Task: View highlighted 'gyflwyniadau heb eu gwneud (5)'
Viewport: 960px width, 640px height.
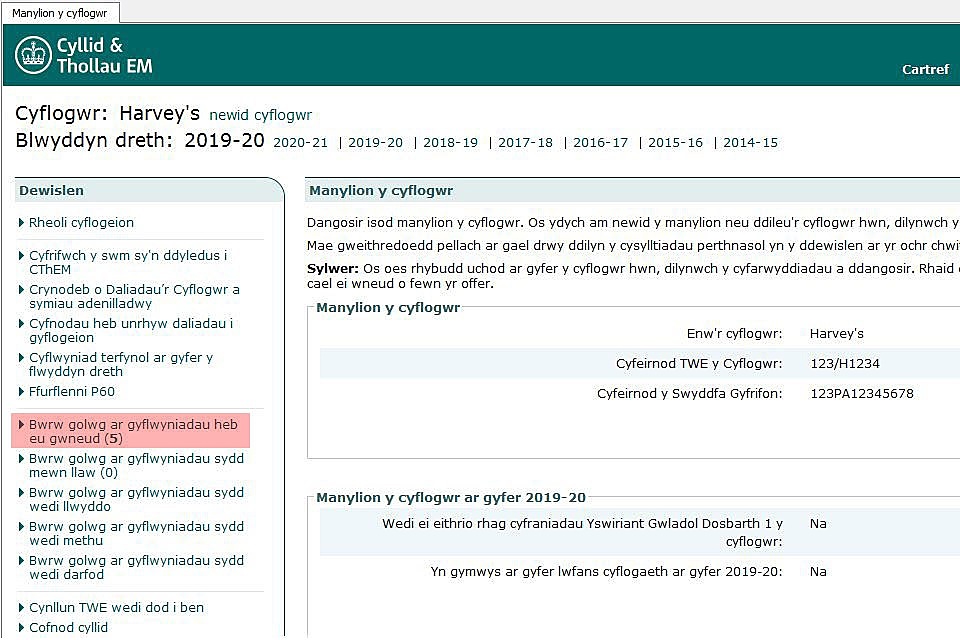Action: pos(132,431)
